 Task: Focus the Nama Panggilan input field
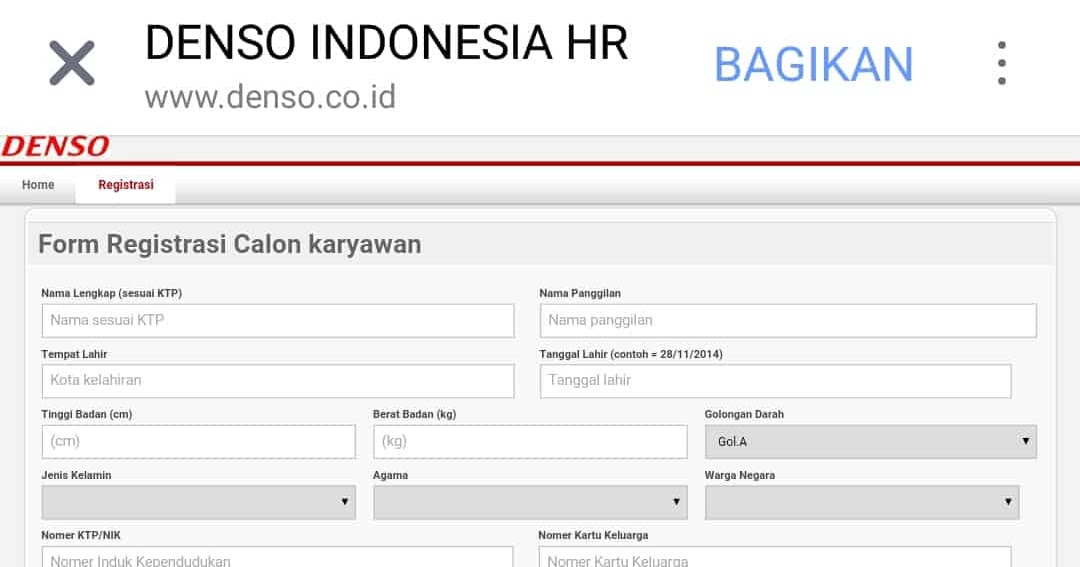pyautogui.click(x=788, y=320)
